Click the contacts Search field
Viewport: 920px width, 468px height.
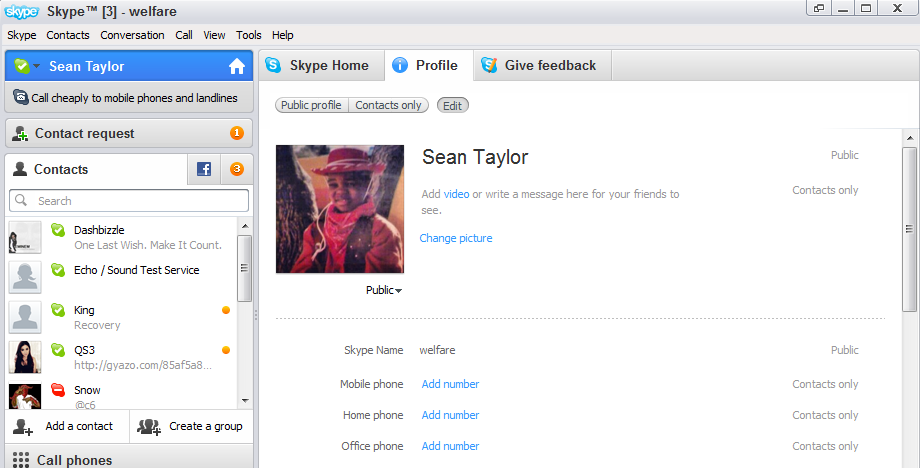coord(129,201)
